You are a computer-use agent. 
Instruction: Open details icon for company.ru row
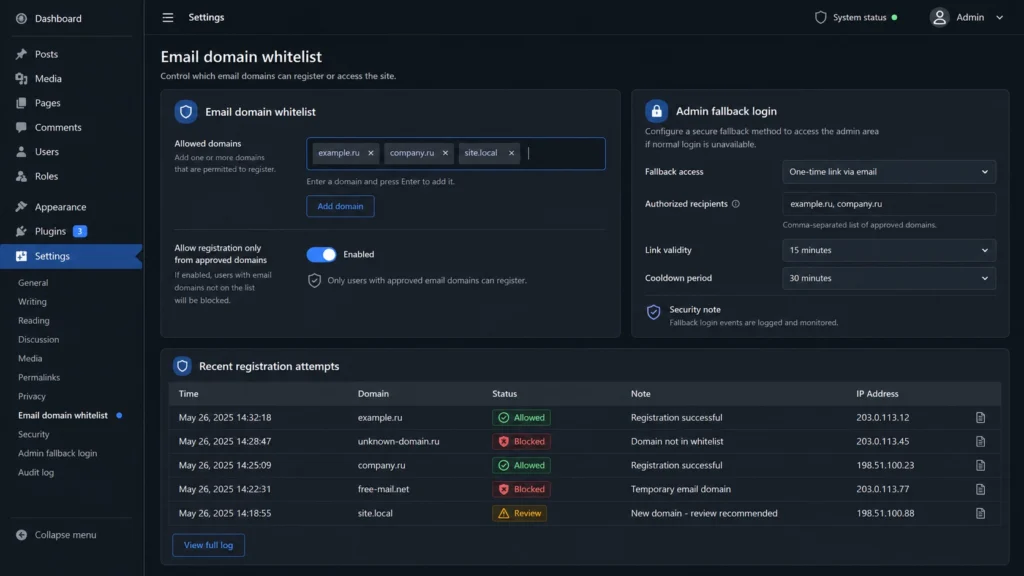[980, 466]
